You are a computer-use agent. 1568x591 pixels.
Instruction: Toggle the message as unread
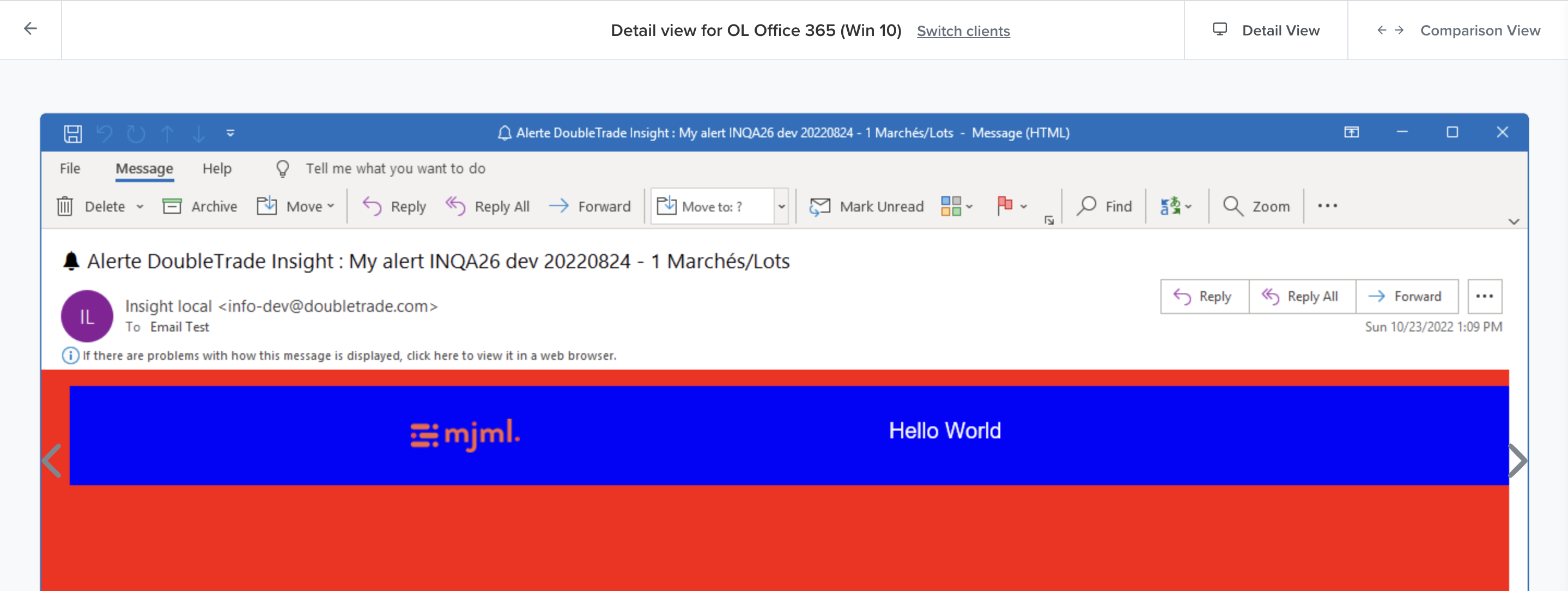pos(866,206)
